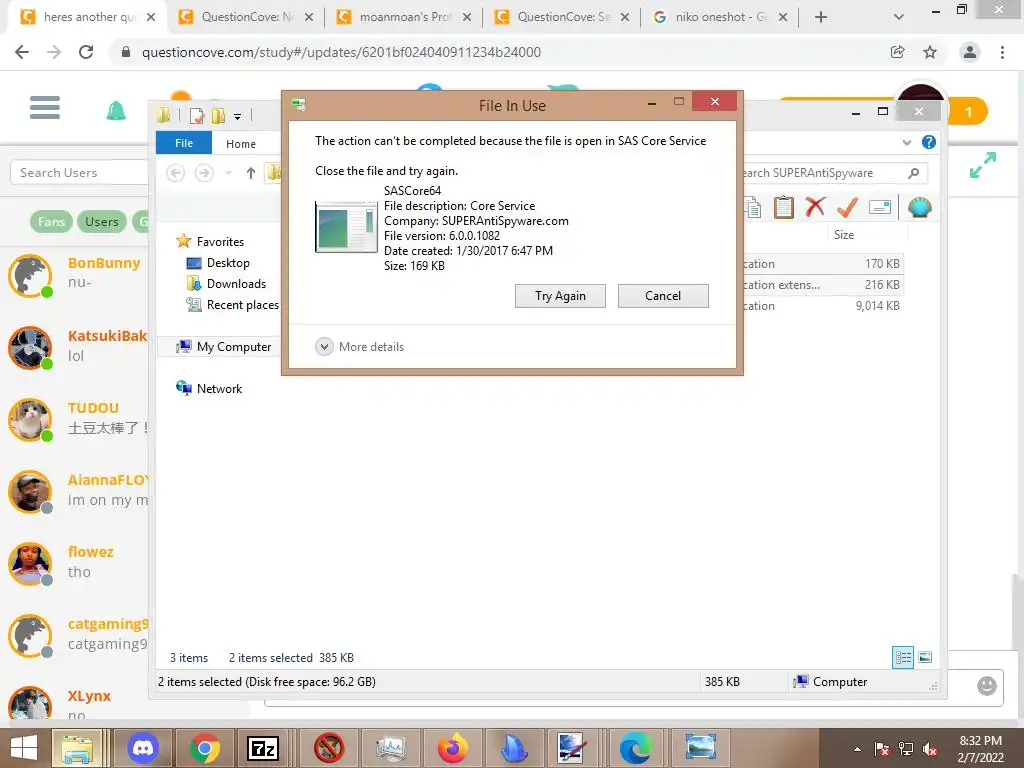
Task: Switch Explorer to large icons view
Action: [925, 658]
